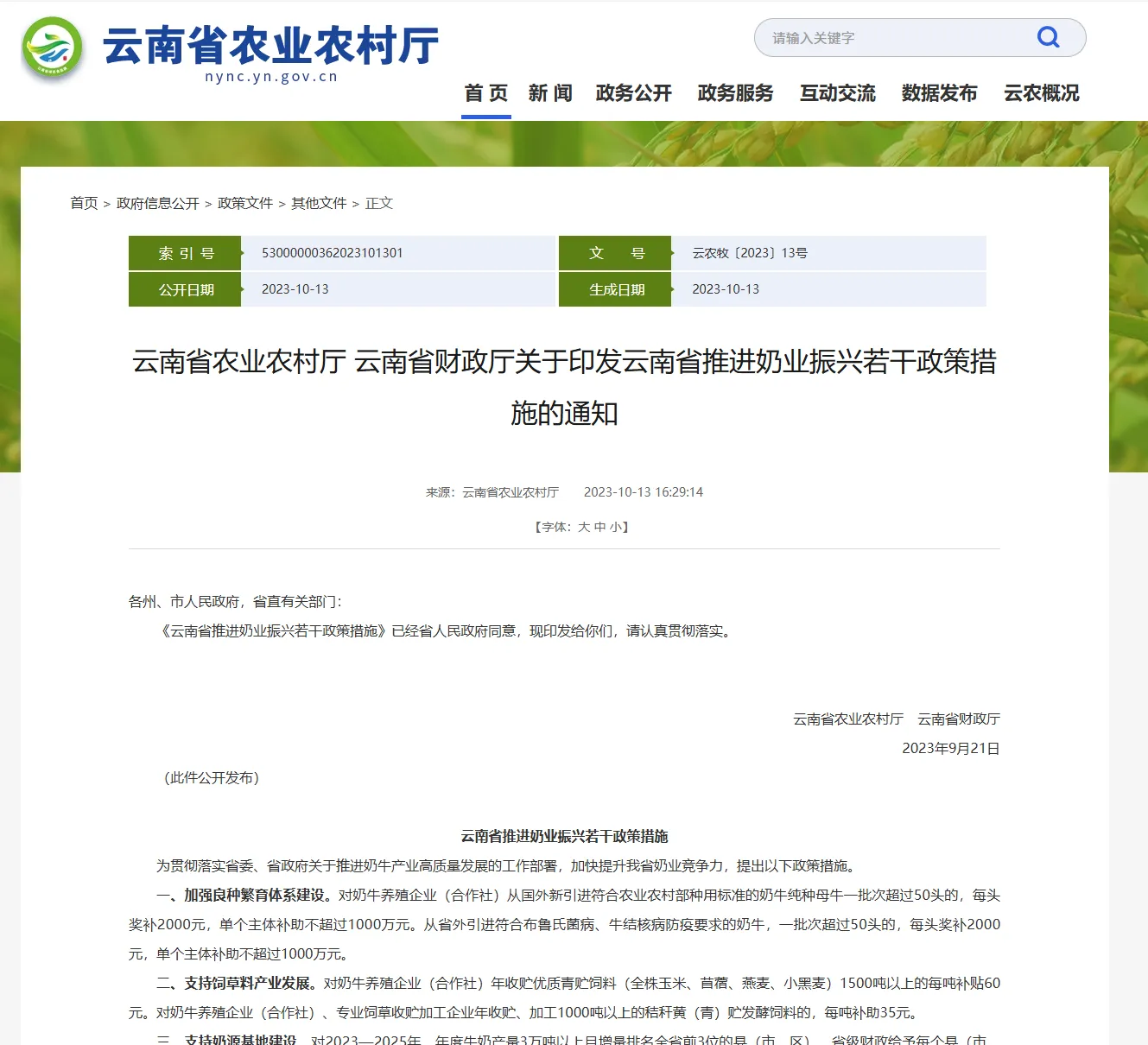This screenshot has height=1045, width=1148.
Task: Open the 首页 navigation tab
Action: coord(486,93)
